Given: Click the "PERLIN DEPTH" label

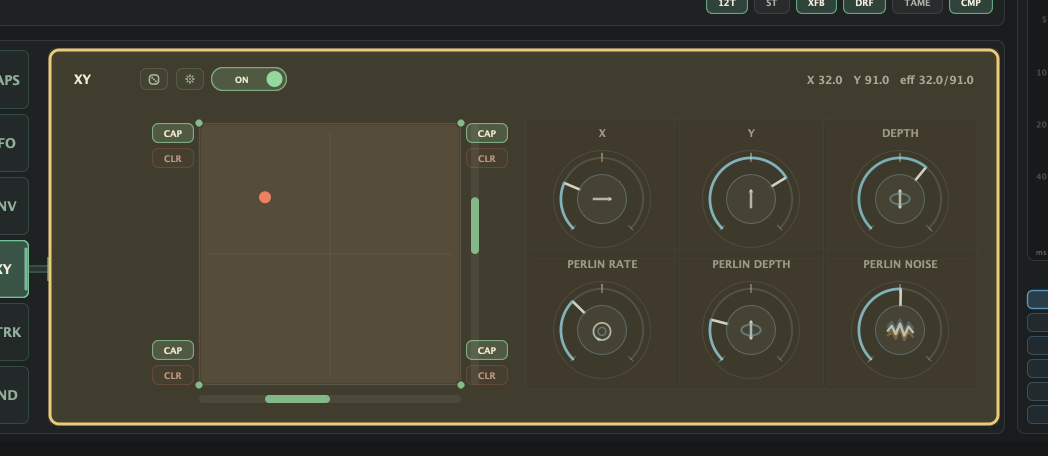Looking at the screenshot, I should [751, 264].
